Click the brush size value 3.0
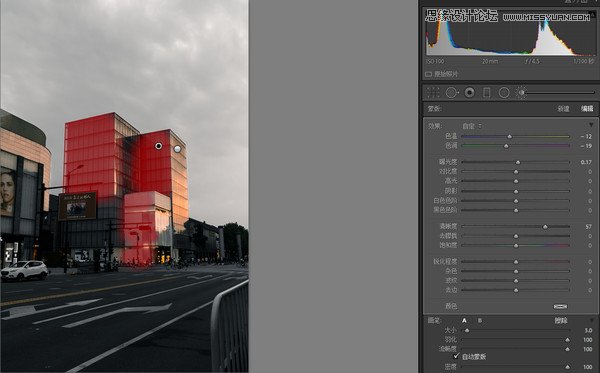This screenshot has width=600, height=373. click(x=588, y=330)
